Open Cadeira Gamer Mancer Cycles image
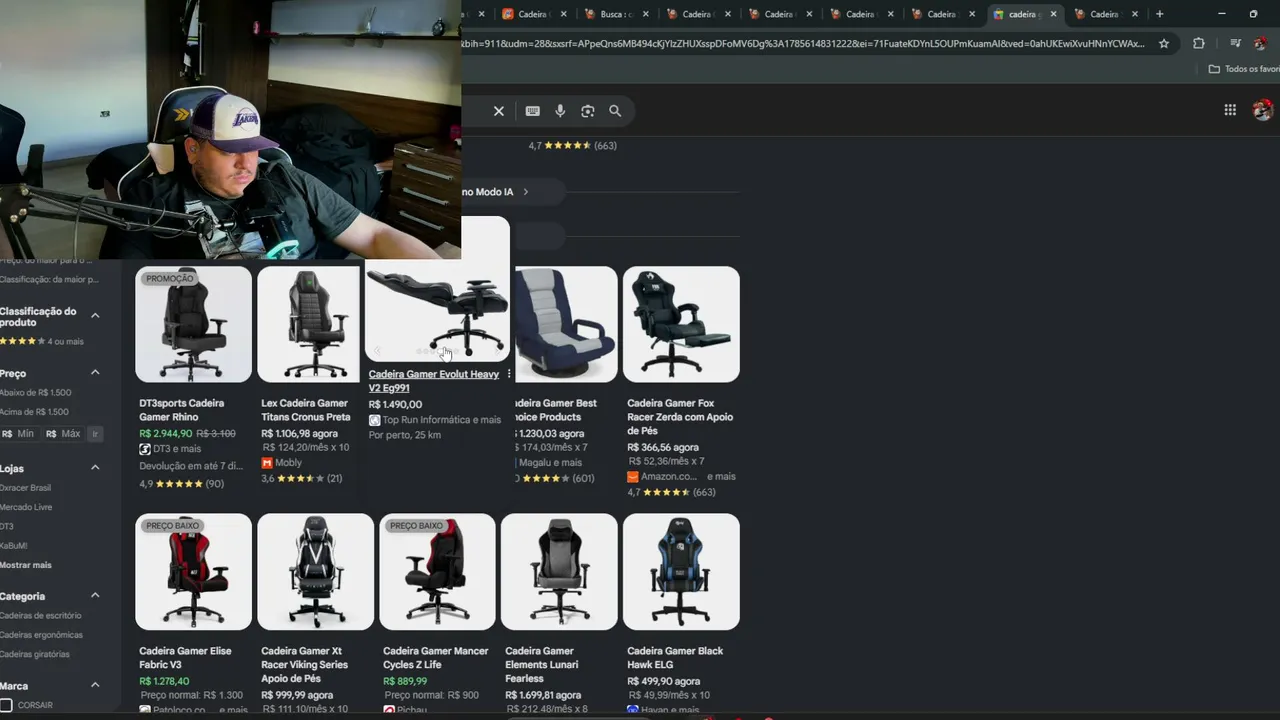 click(x=437, y=572)
